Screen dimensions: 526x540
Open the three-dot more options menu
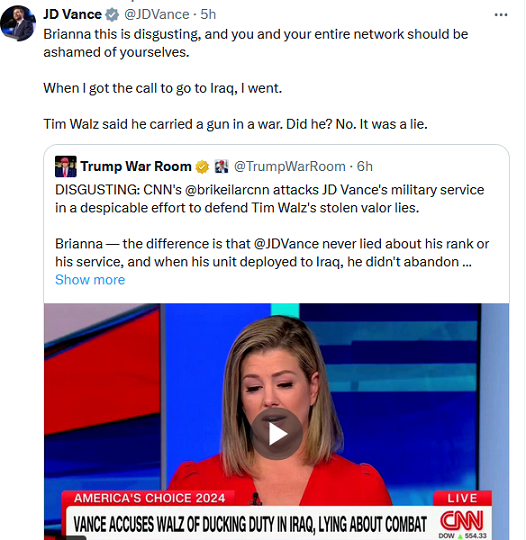coord(501,15)
